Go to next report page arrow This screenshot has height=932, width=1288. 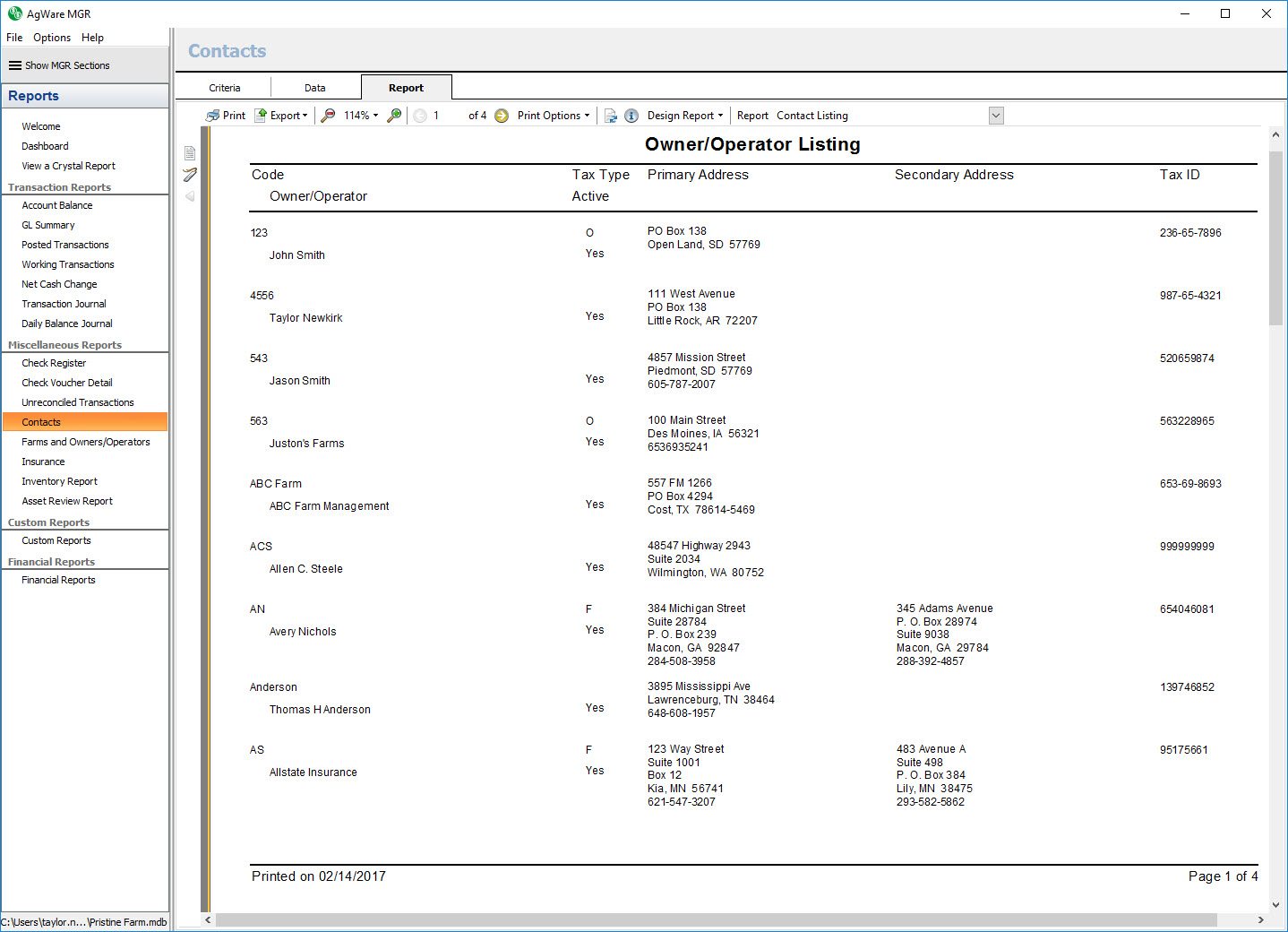tap(502, 116)
